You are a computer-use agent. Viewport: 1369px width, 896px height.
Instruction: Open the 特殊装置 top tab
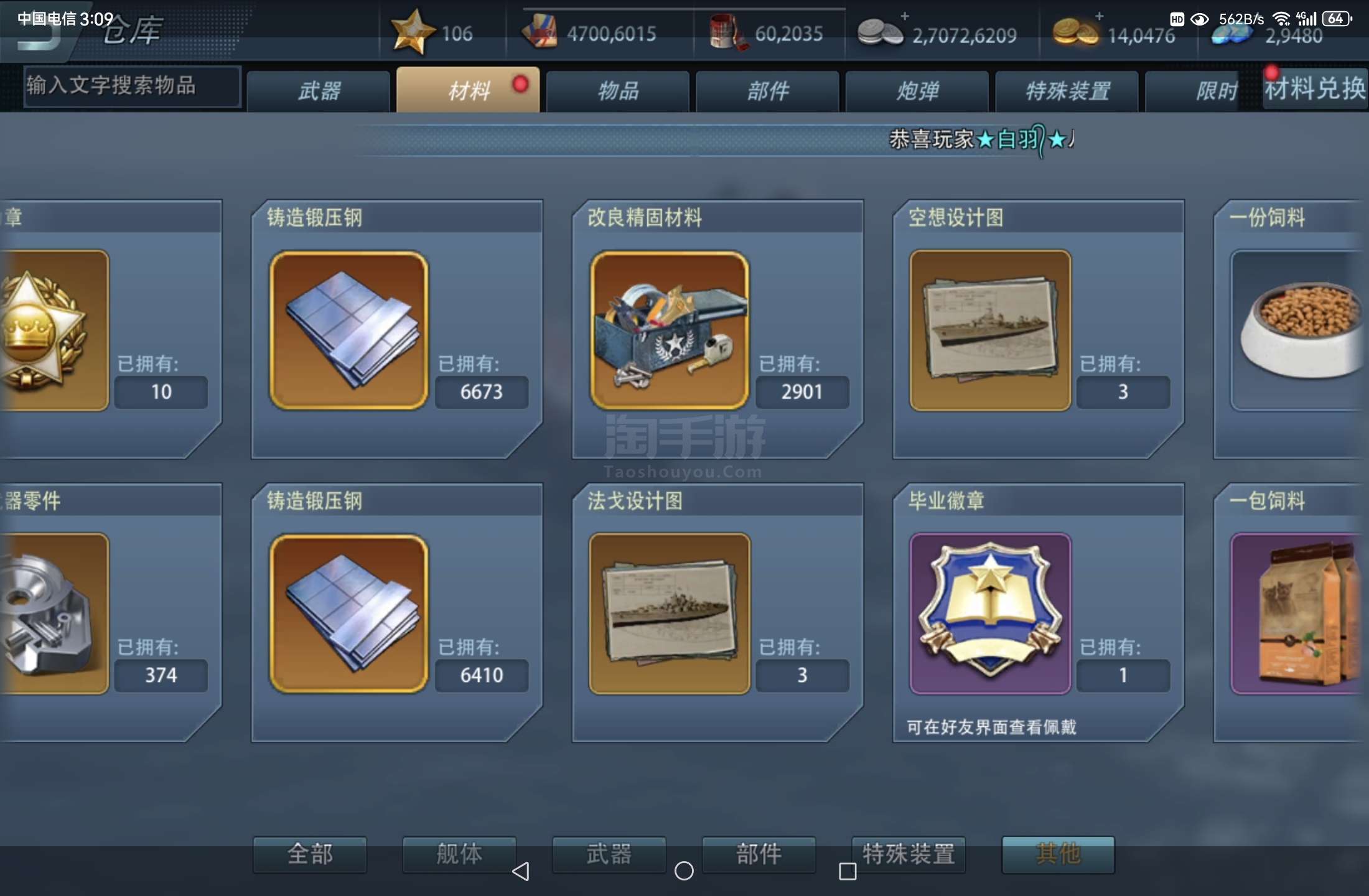[1067, 91]
